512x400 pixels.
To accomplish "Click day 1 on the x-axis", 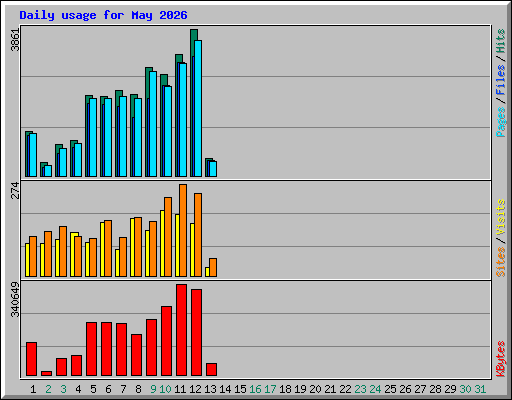I will (33, 389).
